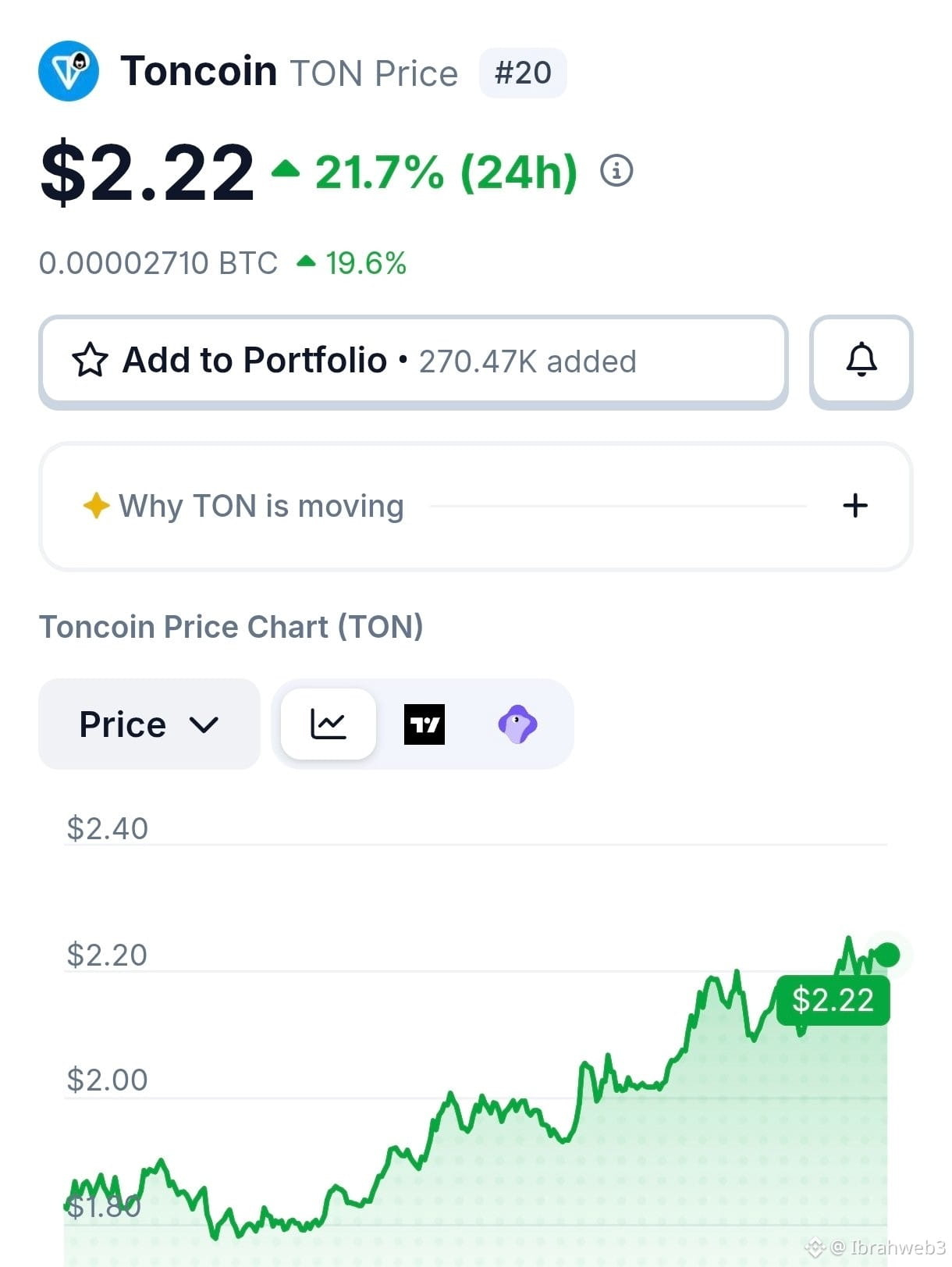The height and width of the screenshot is (1267, 952).
Task: Click the Toncoin Price Chart (TON) heading
Action: pos(231,627)
